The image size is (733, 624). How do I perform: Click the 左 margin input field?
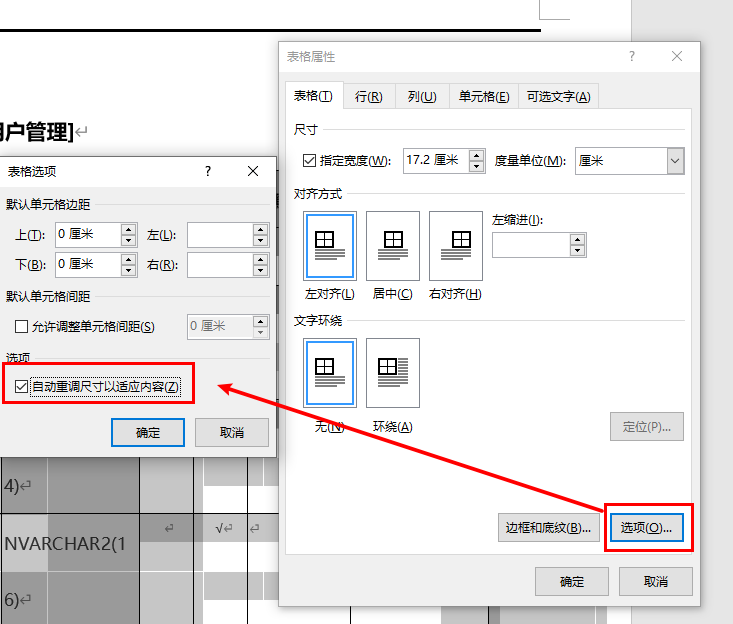point(220,235)
